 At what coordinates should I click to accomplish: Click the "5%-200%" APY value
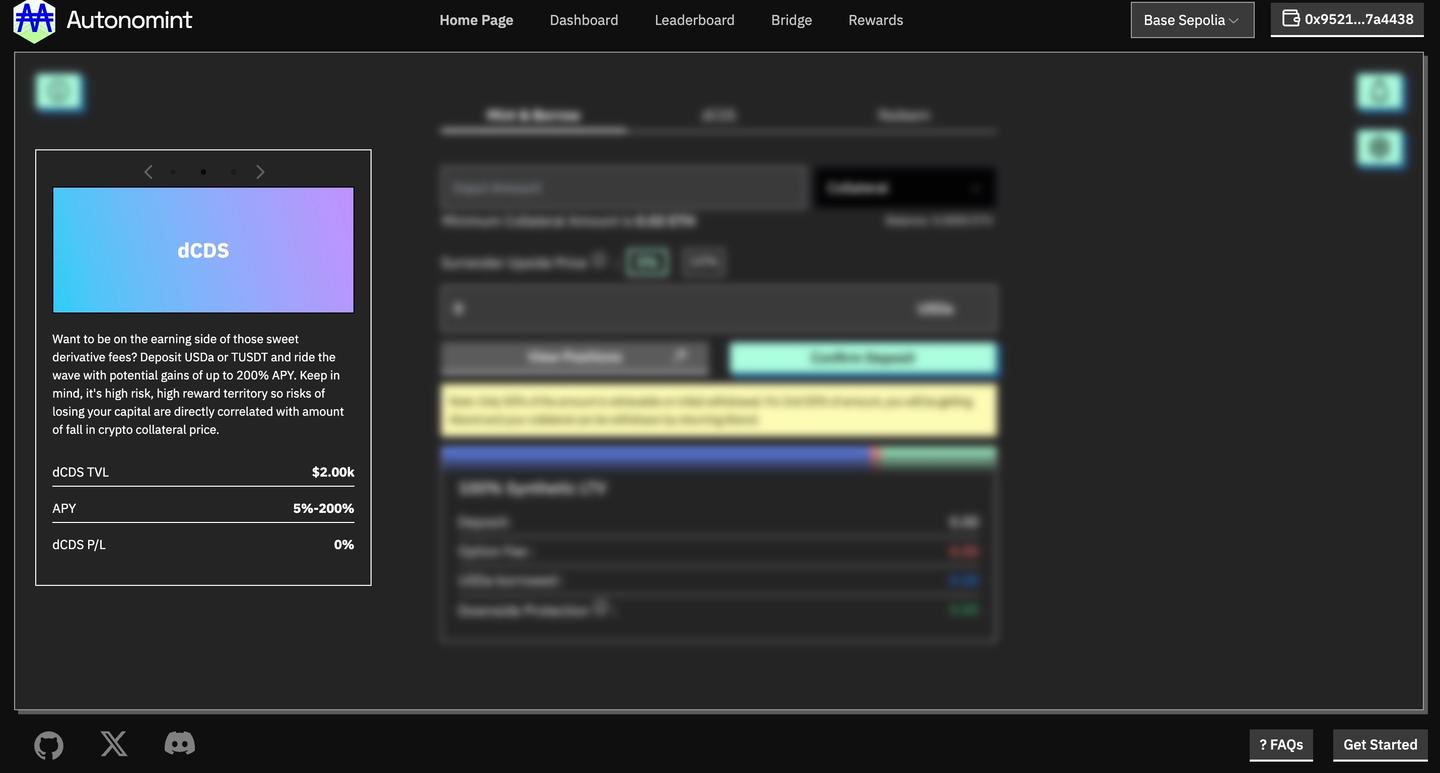point(323,508)
